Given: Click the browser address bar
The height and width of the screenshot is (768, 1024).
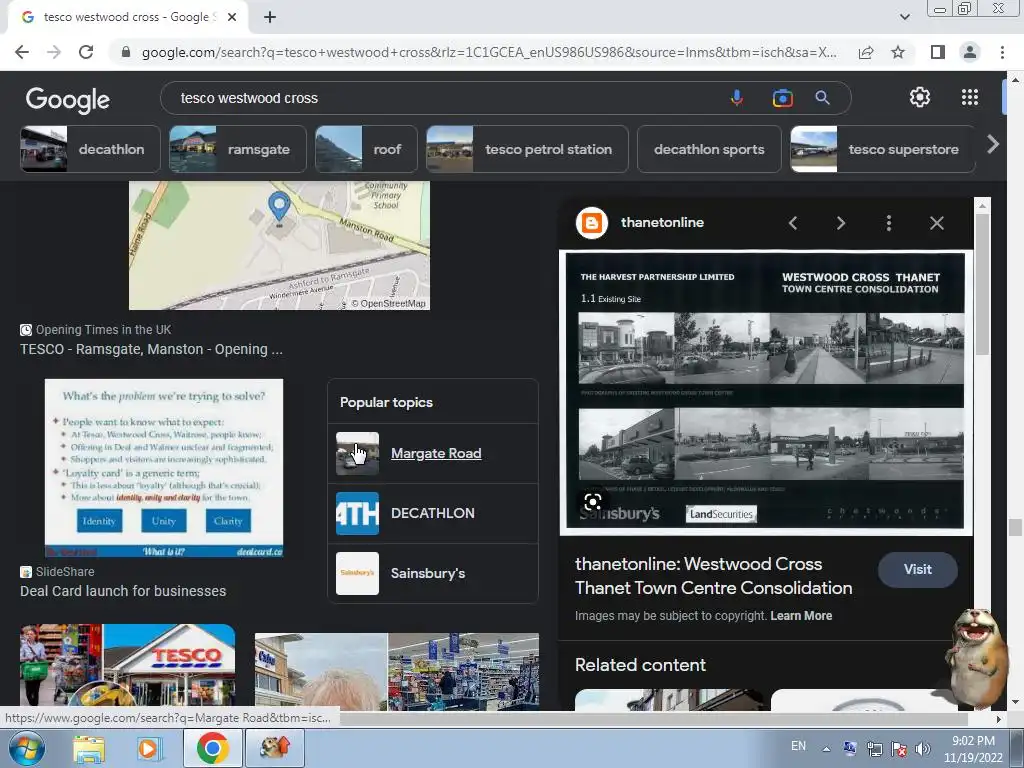Looking at the screenshot, I should click(x=488, y=52).
